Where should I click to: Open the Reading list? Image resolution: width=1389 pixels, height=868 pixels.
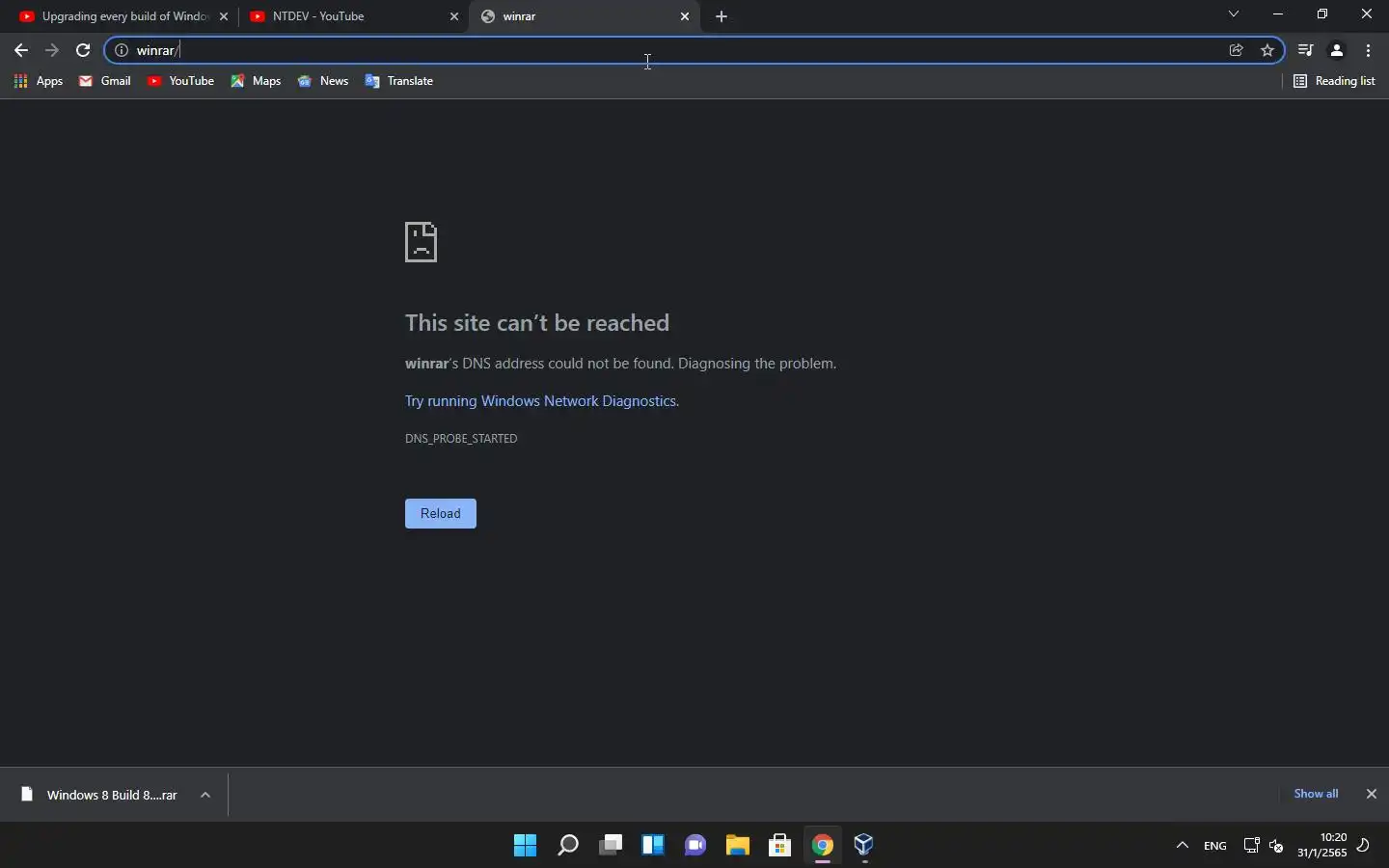pyautogui.click(x=1336, y=82)
